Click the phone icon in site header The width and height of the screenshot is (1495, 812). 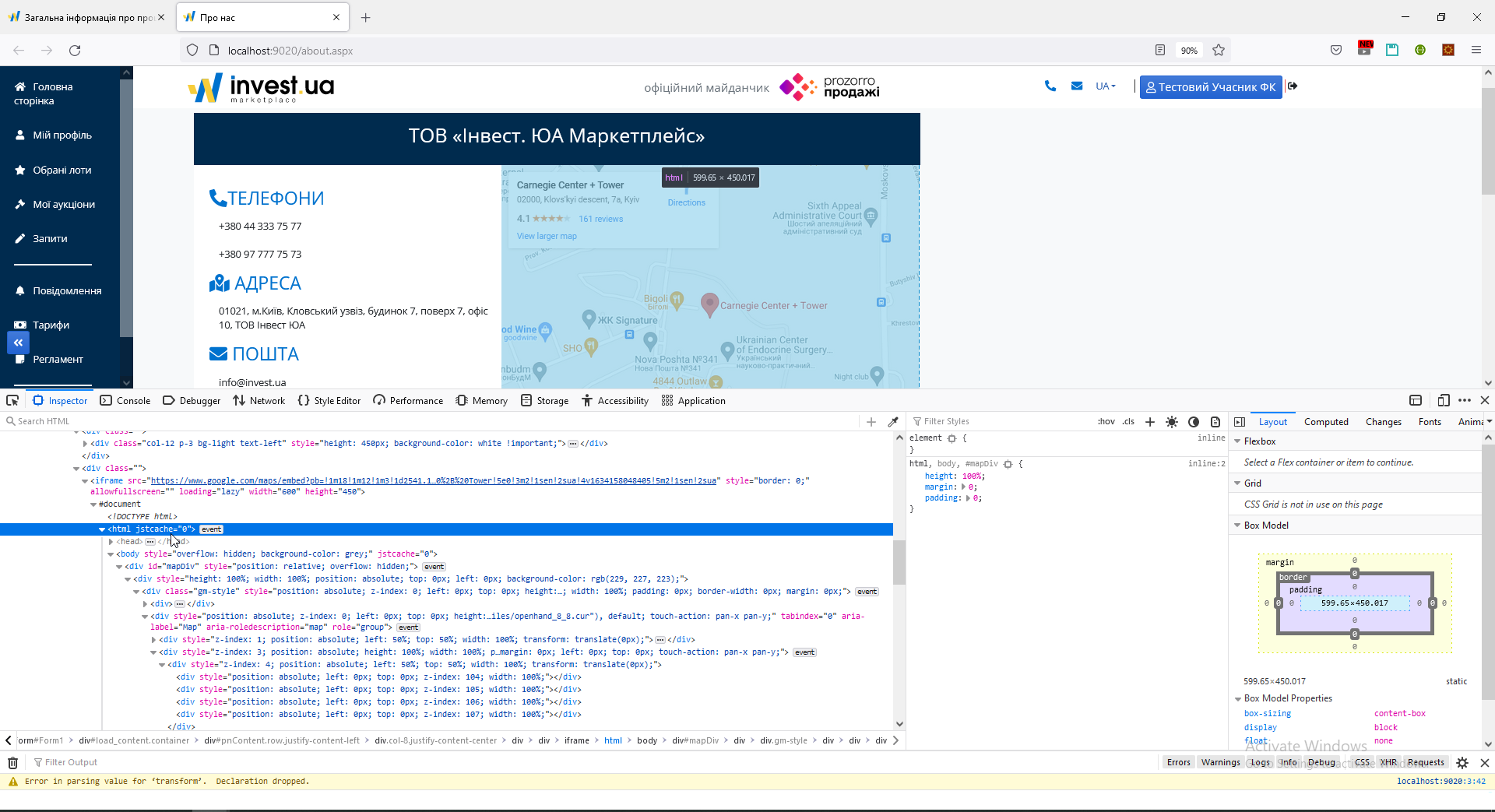1050,86
